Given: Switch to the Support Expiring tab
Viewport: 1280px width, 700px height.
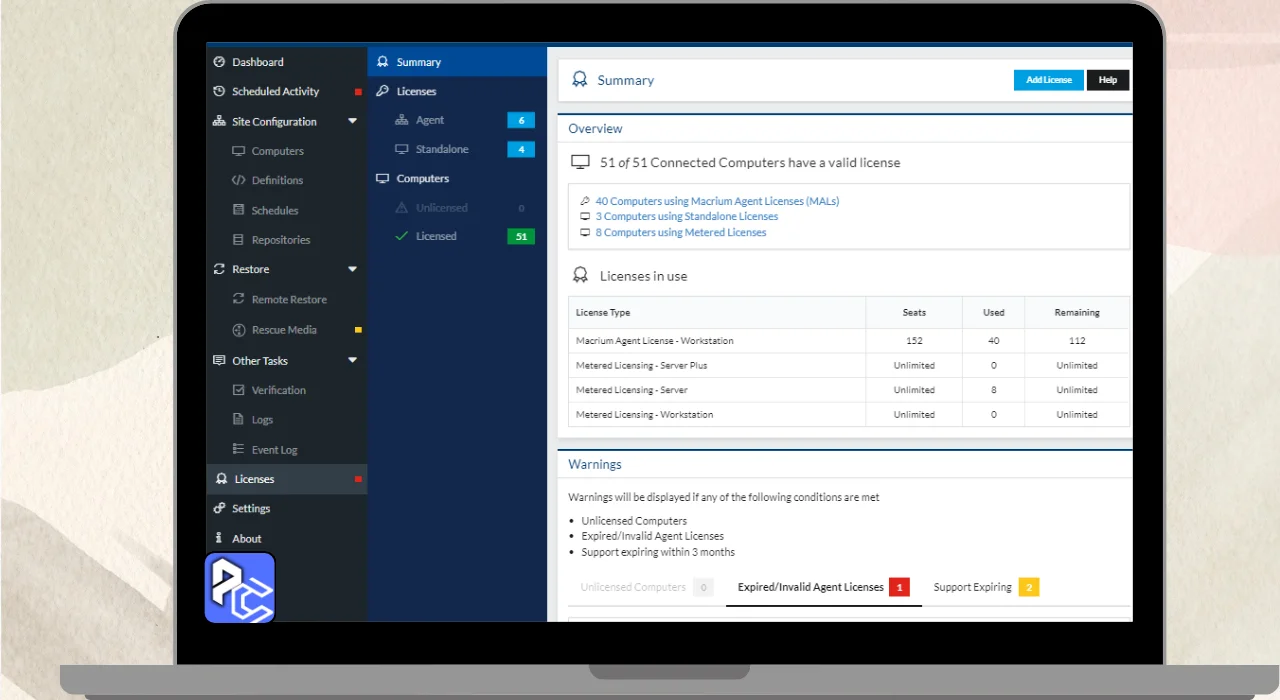Looking at the screenshot, I should pyautogui.click(x=973, y=587).
